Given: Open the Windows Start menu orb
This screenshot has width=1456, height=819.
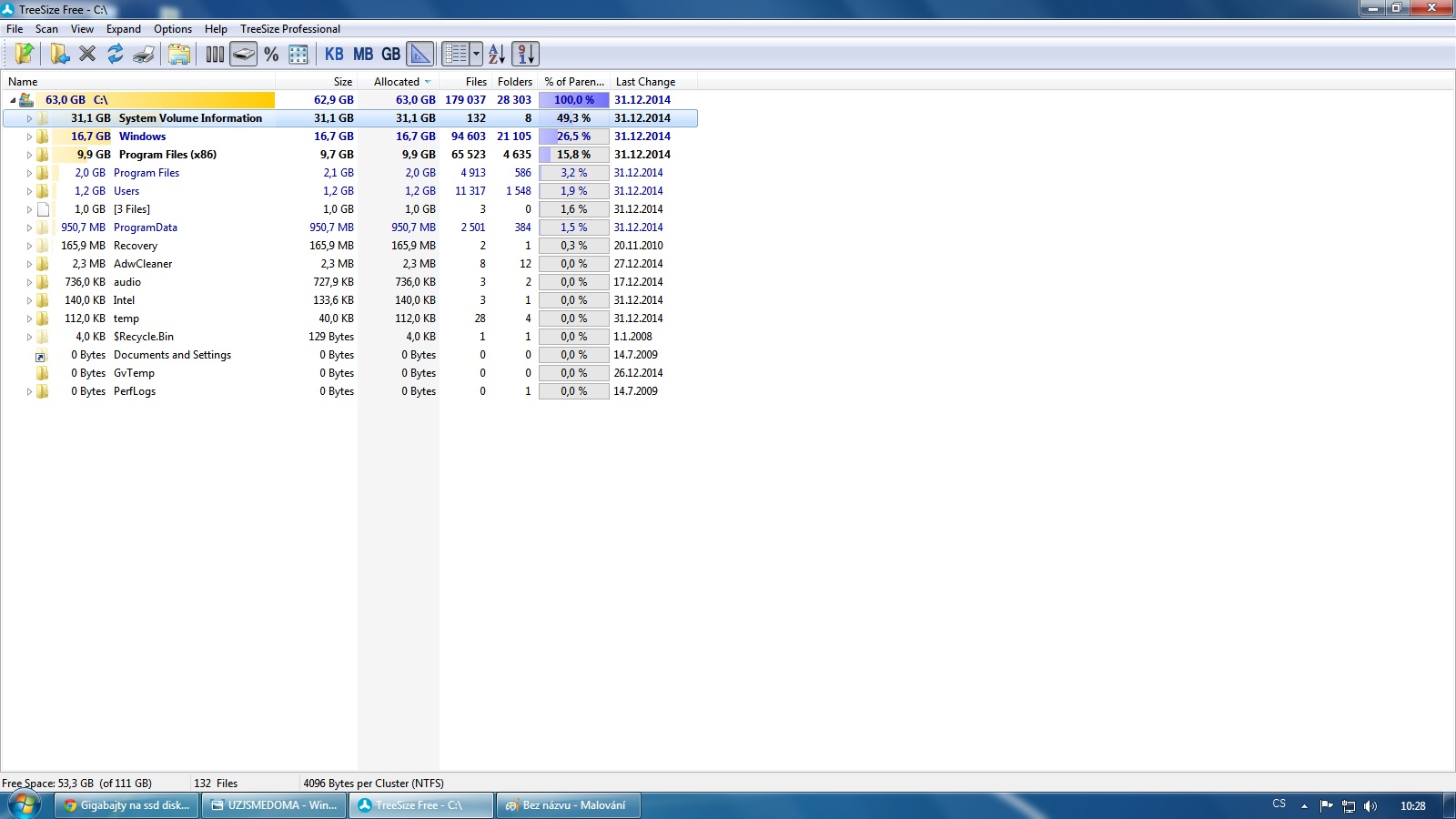Looking at the screenshot, I should pos(25,805).
